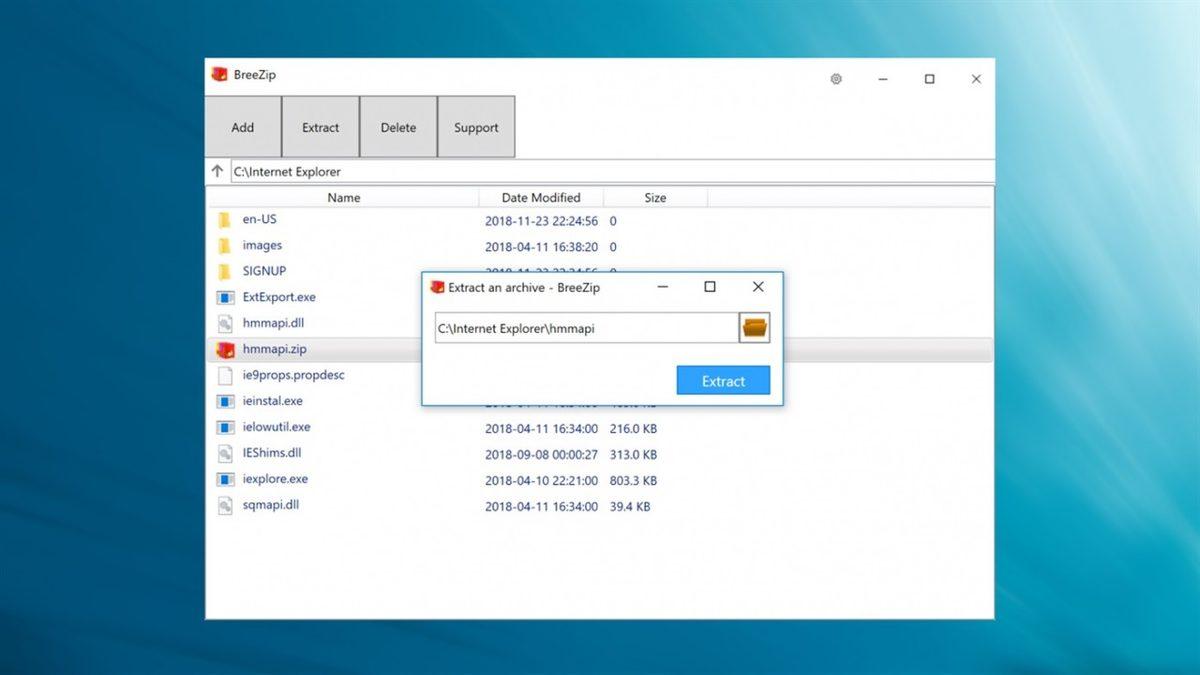Open the SIGNUP folder icon
The width and height of the screenshot is (1200, 675).
click(226, 271)
